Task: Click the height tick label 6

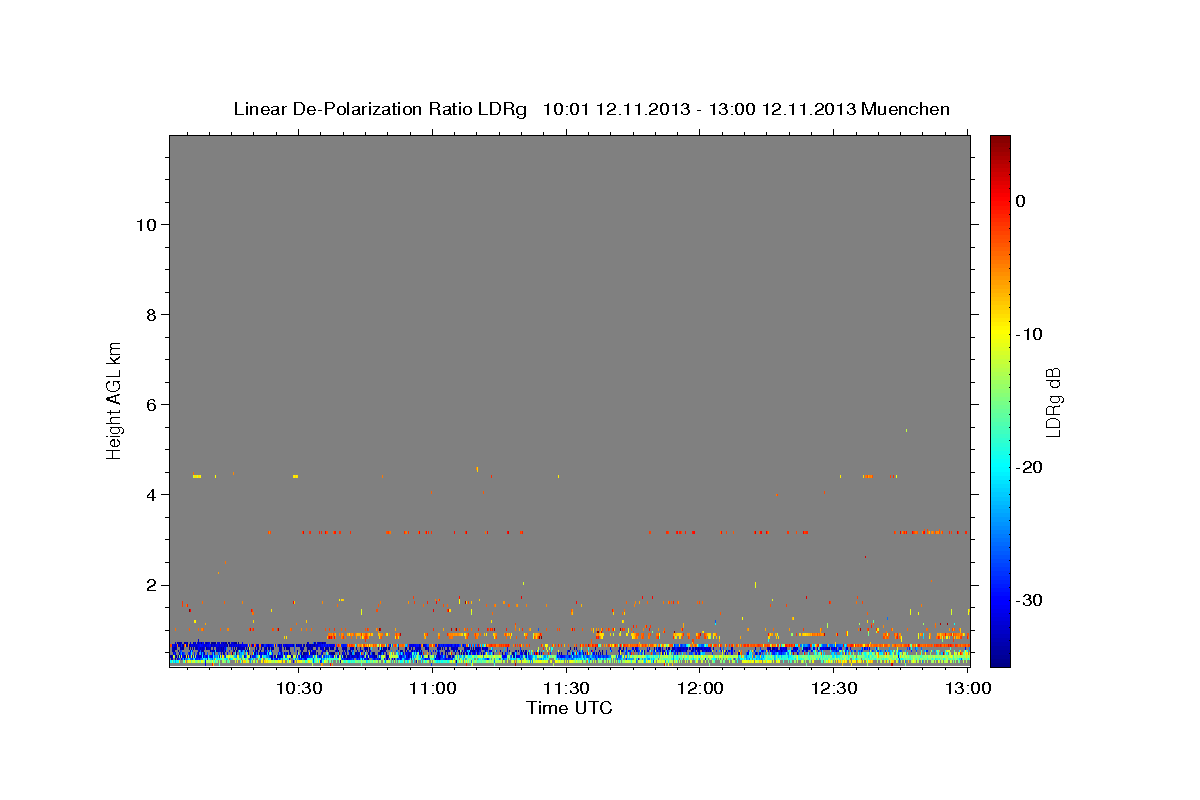Action: point(154,405)
